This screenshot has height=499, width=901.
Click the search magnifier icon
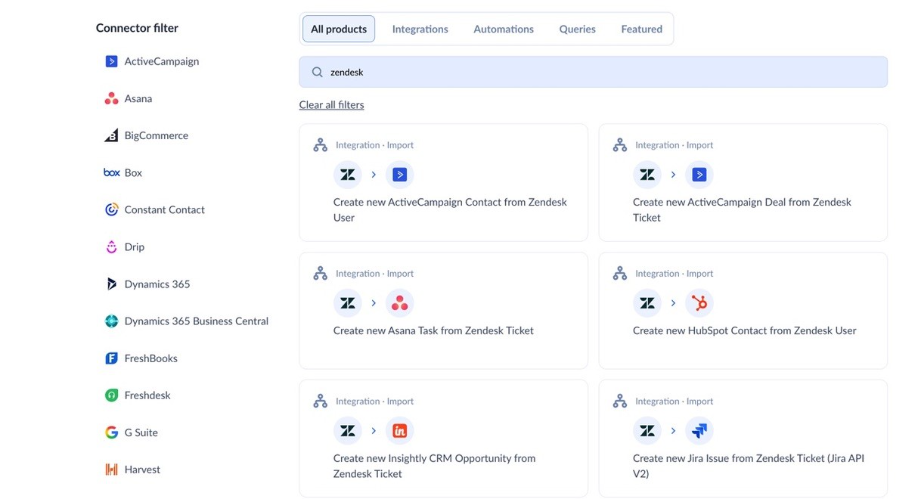[x=317, y=72]
